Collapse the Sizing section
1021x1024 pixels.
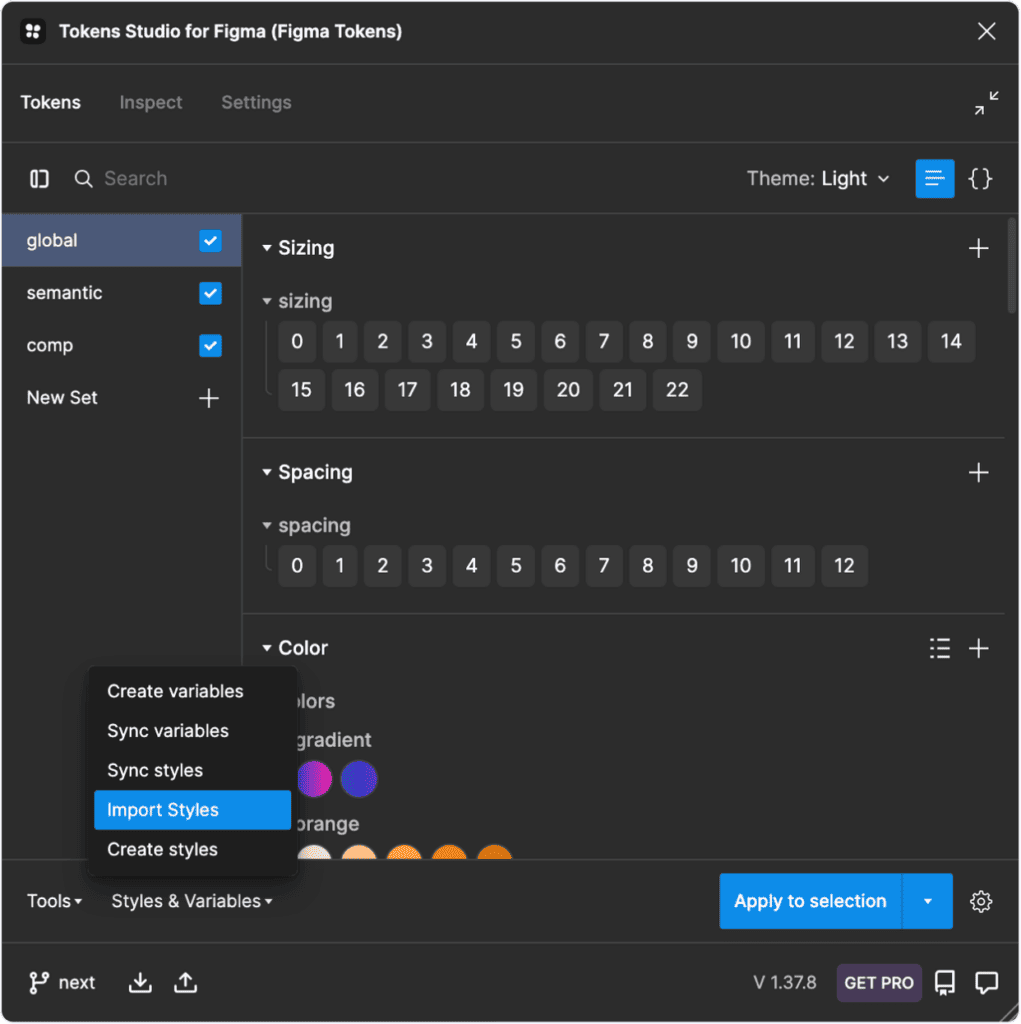(267, 249)
